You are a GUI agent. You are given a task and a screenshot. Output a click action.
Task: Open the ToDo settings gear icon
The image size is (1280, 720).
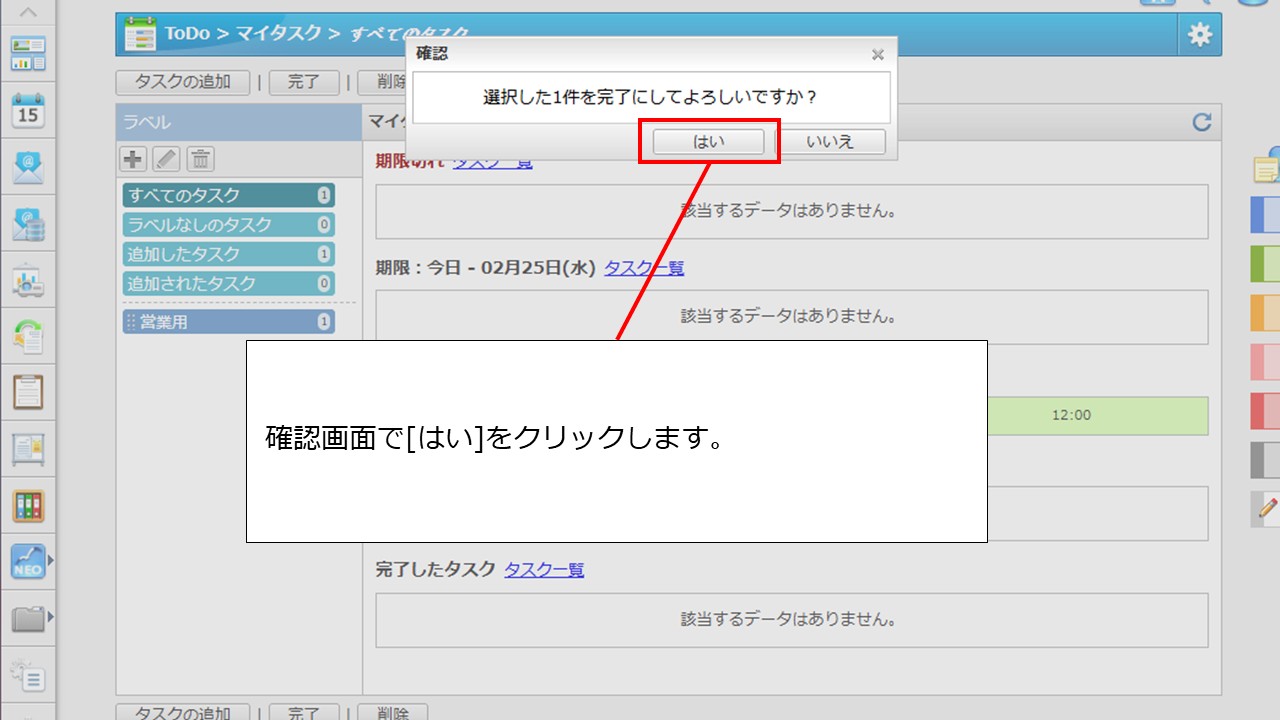pos(1199,35)
